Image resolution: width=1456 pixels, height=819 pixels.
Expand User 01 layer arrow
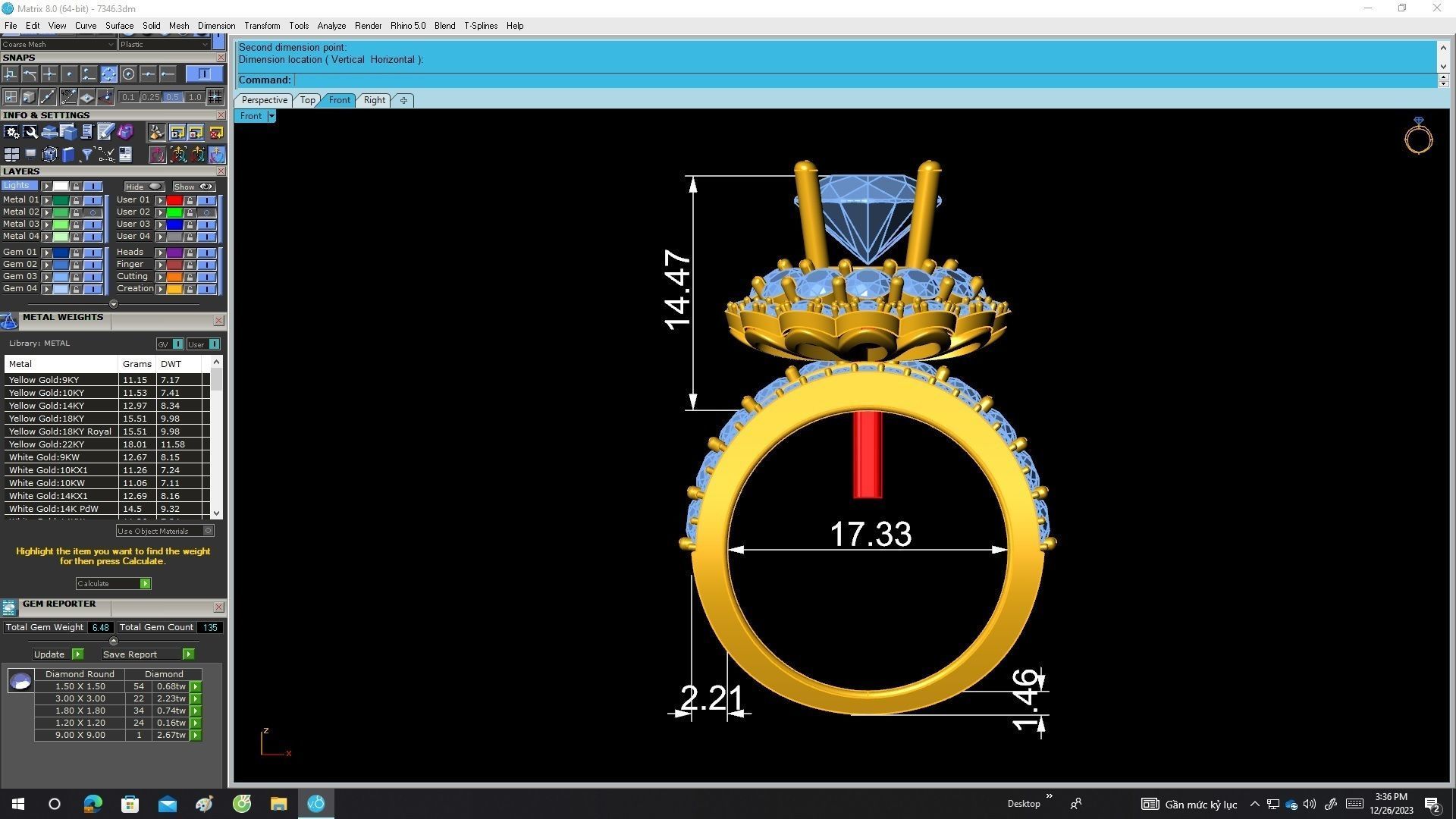click(160, 200)
